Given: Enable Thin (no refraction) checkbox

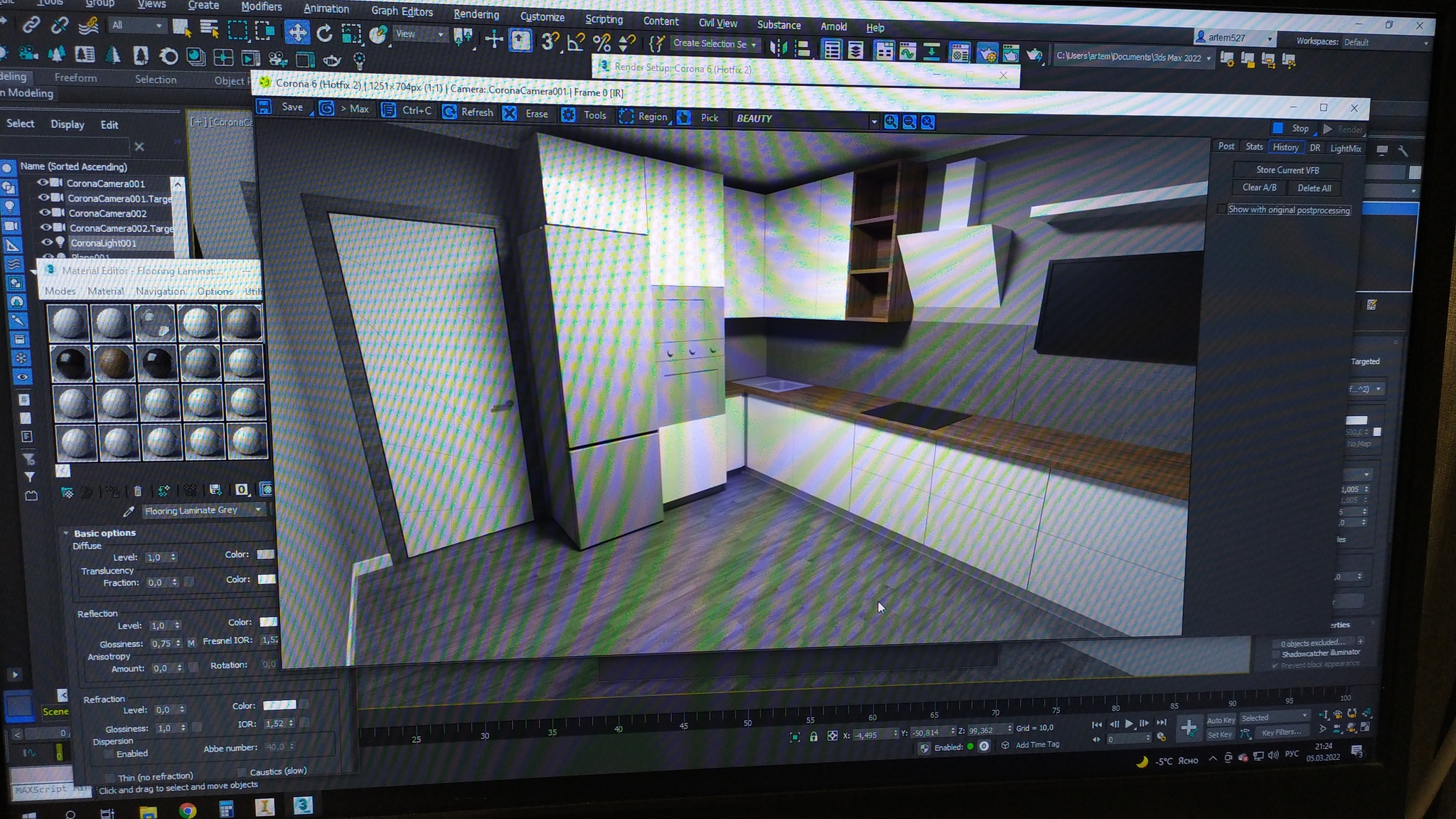Looking at the screenshot, I should (x=109, y=777).
